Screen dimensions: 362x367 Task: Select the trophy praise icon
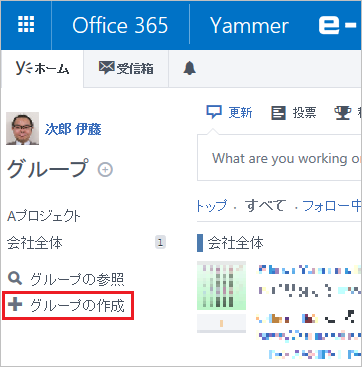click(342, 113)
